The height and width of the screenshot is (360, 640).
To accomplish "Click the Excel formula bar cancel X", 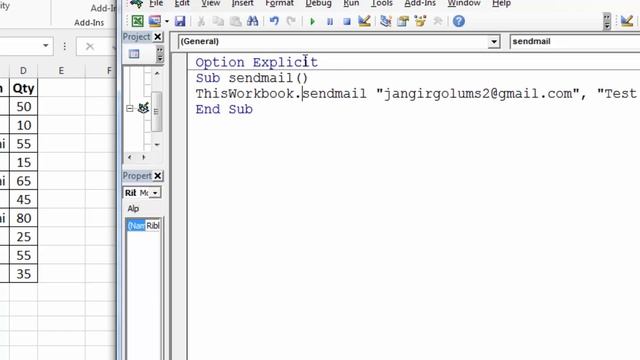I will point(90,46).
